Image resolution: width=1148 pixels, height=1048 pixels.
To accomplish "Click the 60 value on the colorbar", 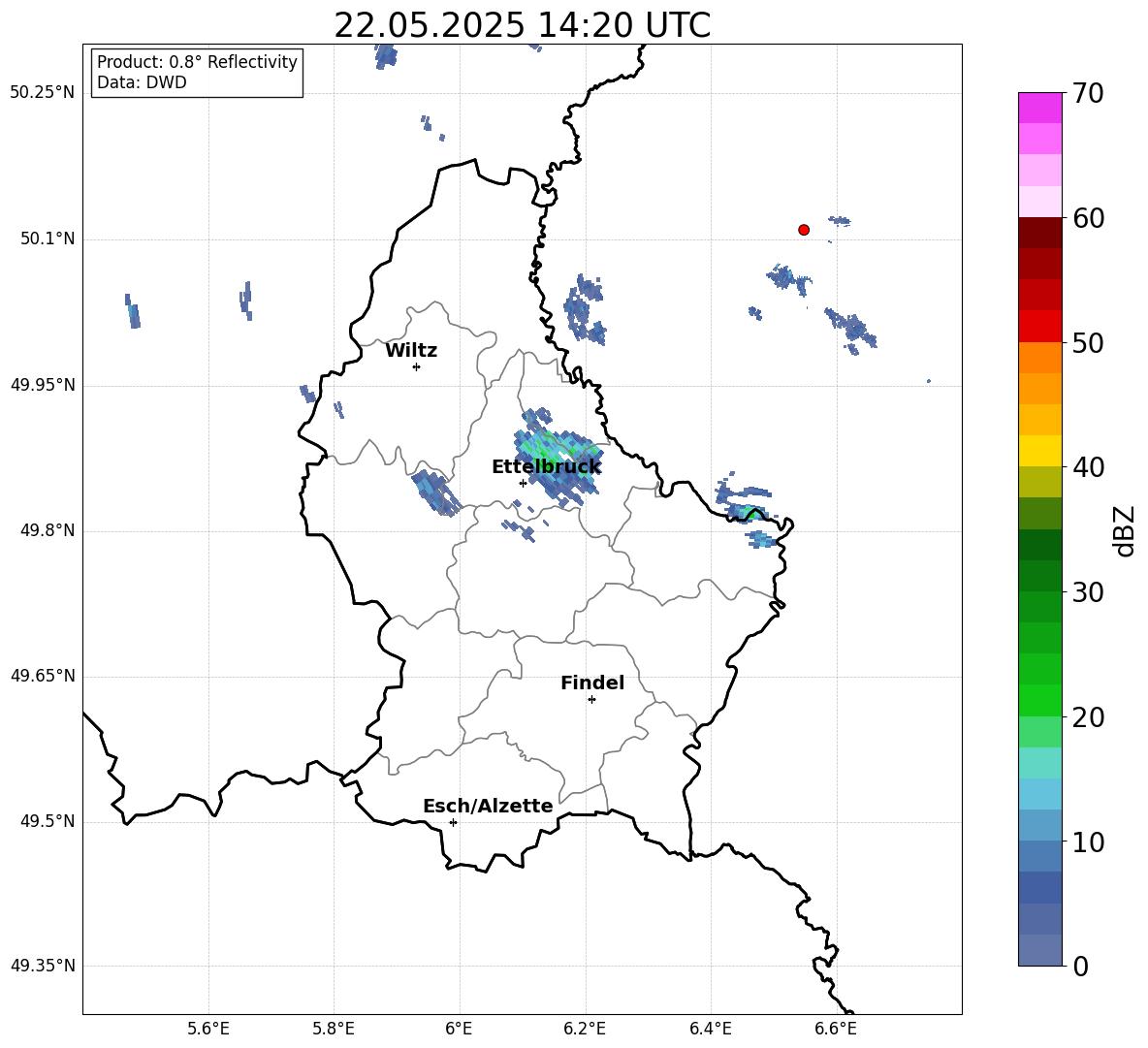I will [x=1088, y=218].
